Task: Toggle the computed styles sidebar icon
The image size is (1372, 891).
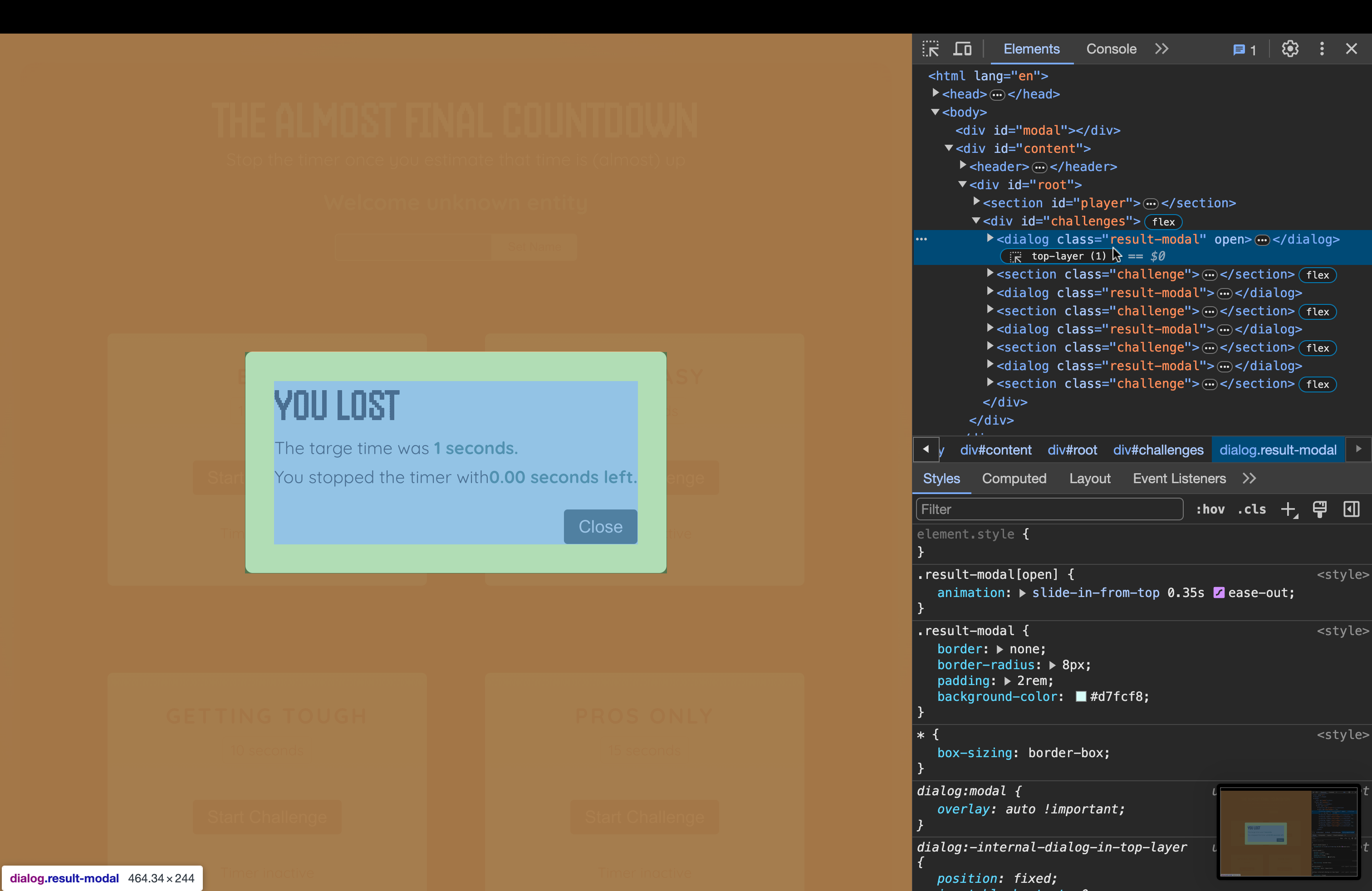Action: (x=1351, y=509)
